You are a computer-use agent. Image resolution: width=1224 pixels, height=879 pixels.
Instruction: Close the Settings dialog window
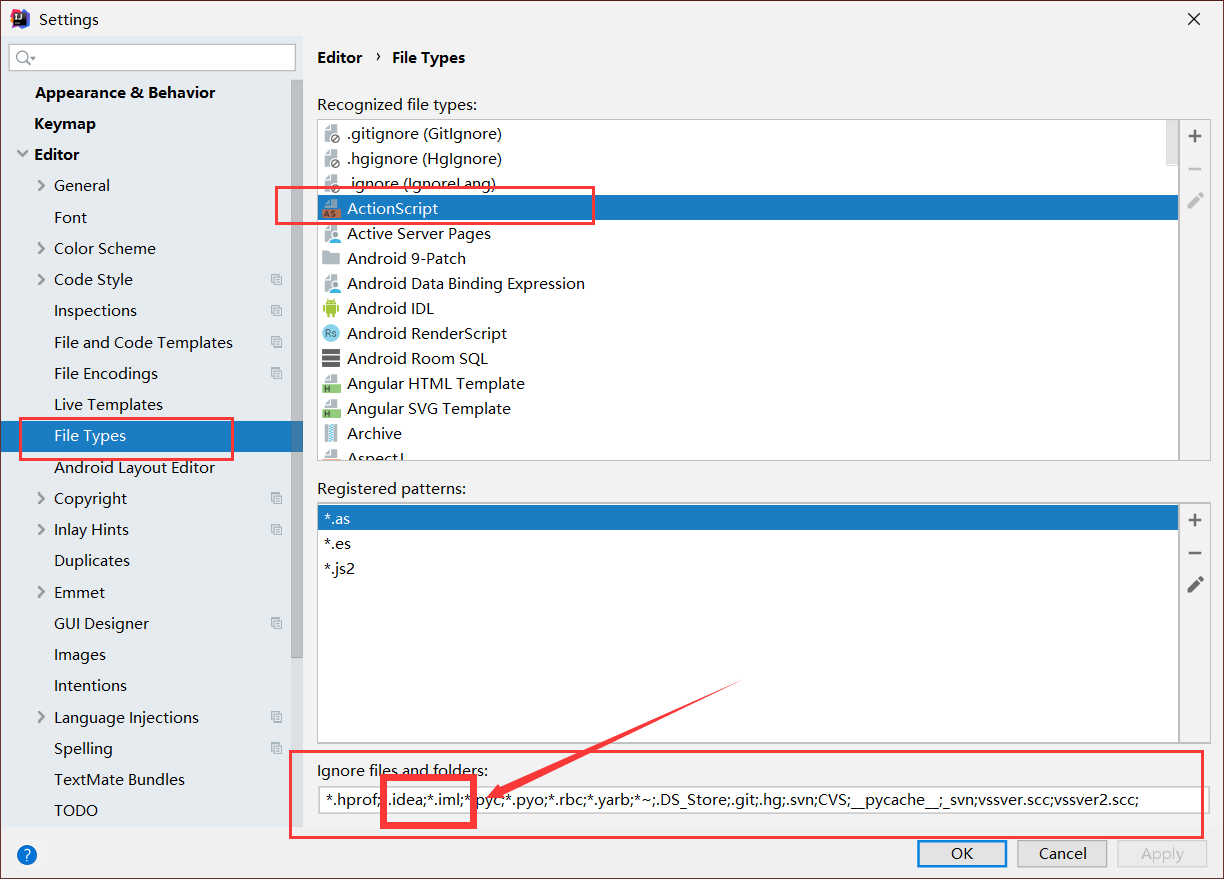coord(1194,19)
